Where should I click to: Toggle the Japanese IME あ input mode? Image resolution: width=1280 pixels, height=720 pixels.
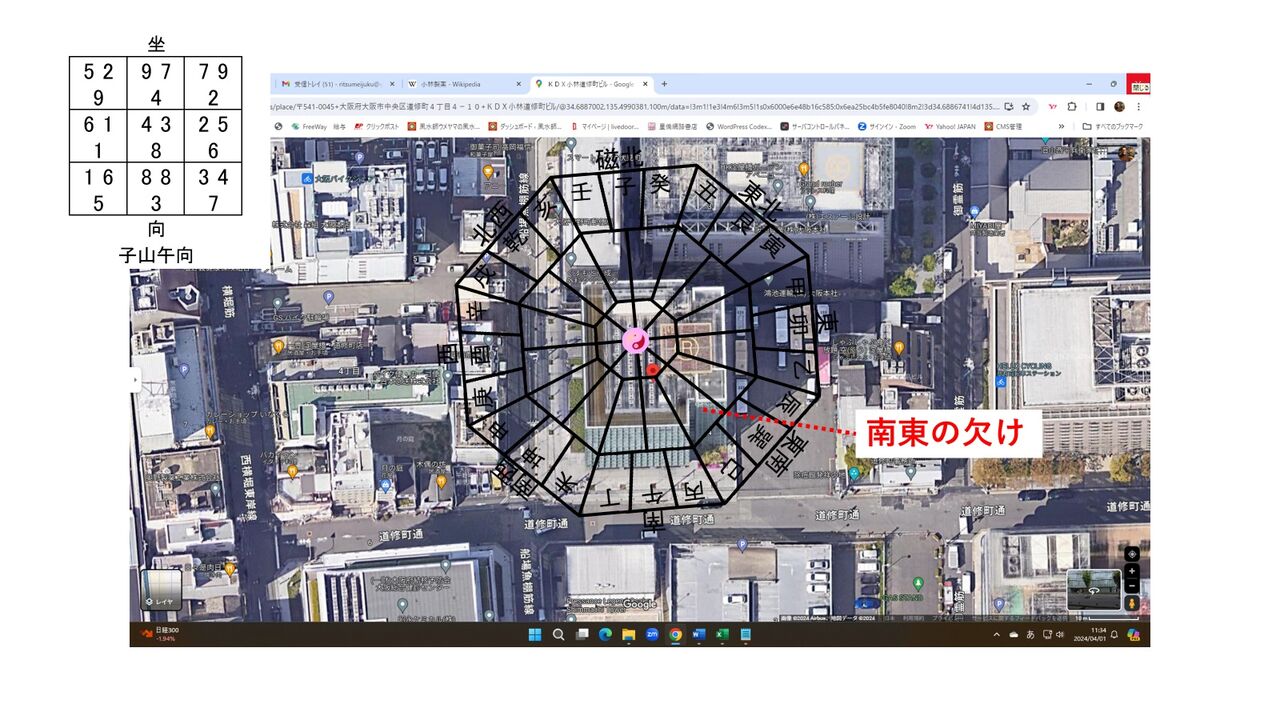coord(1030,635)
